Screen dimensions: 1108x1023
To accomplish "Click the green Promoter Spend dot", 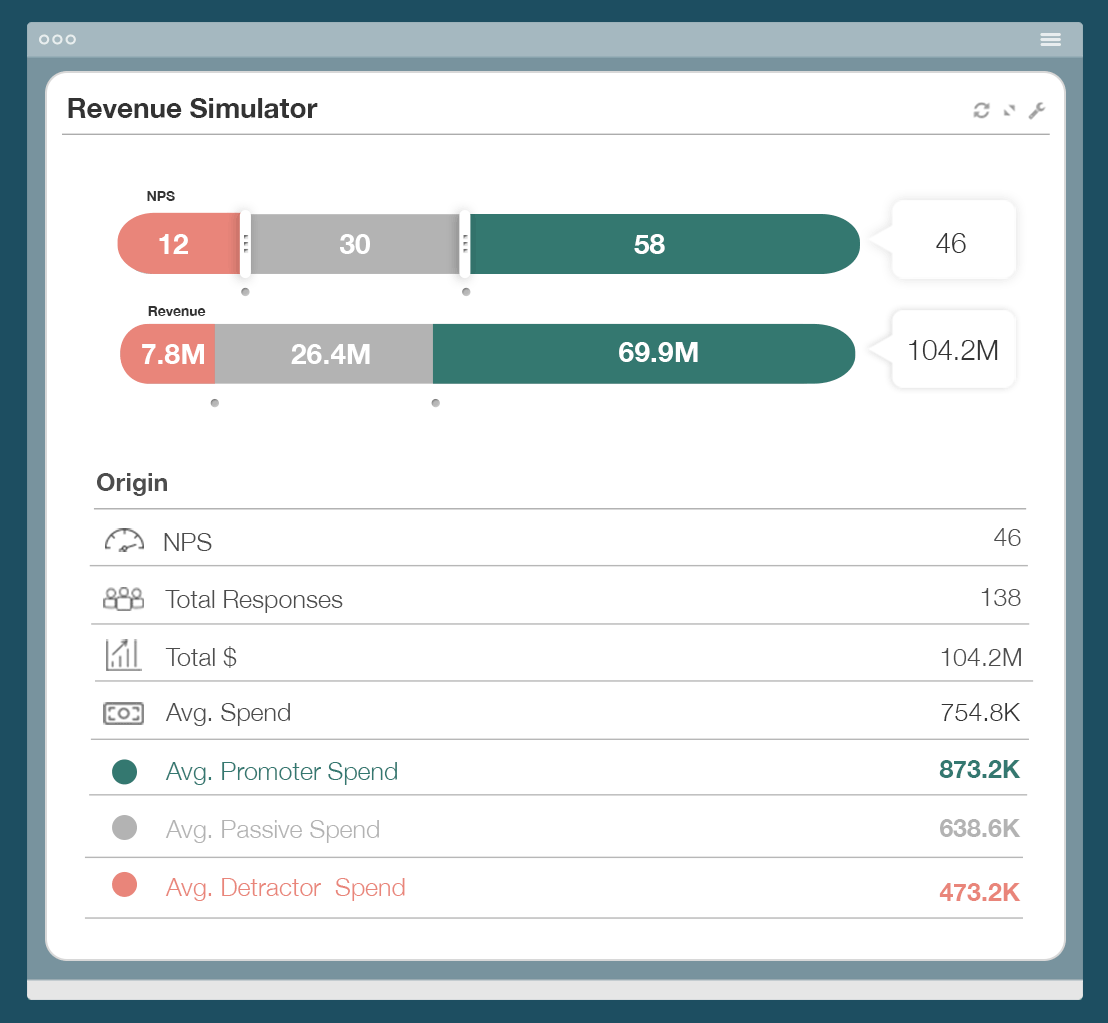I will coord(124,771).
